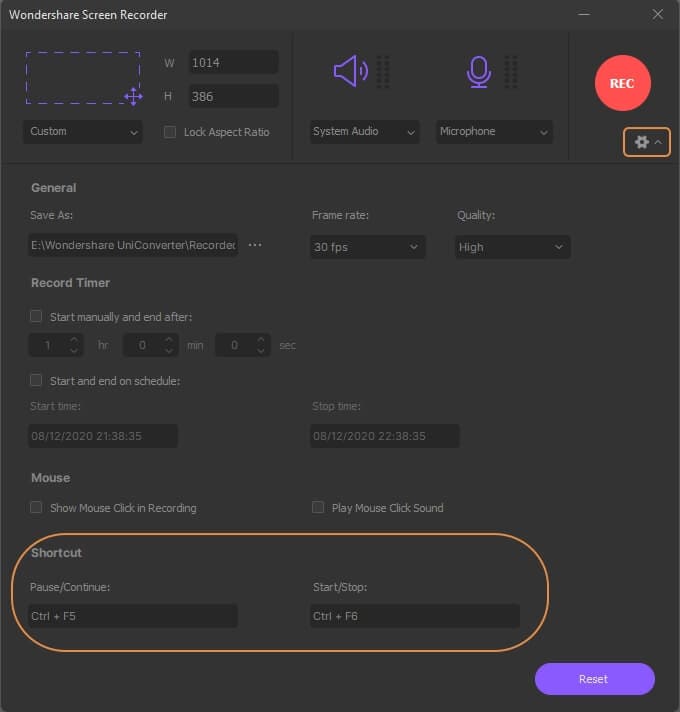Open the System Audio dropdown
The width and height of the screenshot is (680, 712).
point(365,132)
